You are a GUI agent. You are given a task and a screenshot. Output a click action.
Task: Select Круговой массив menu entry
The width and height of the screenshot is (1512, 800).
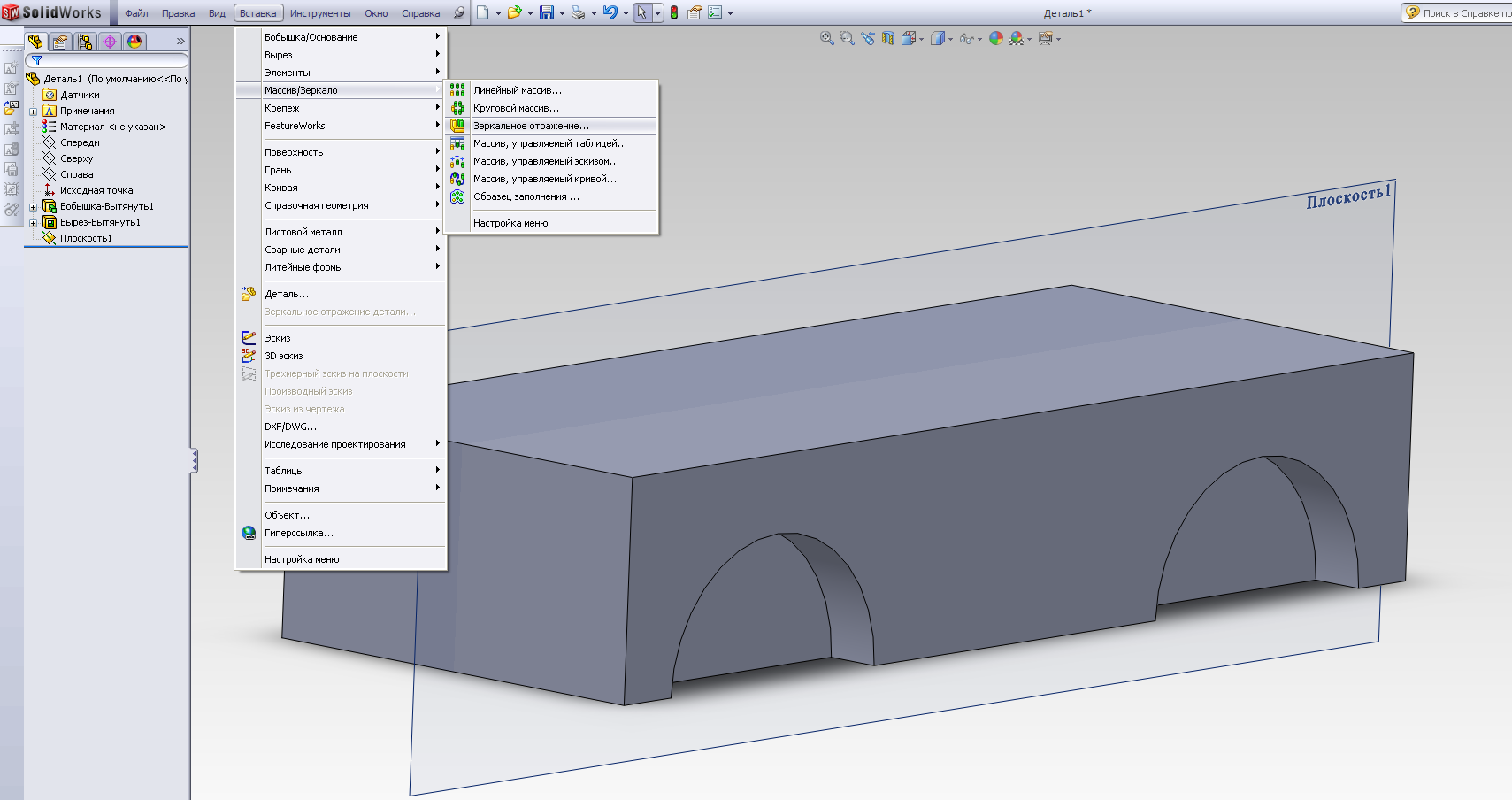click(x=516, y=108)
